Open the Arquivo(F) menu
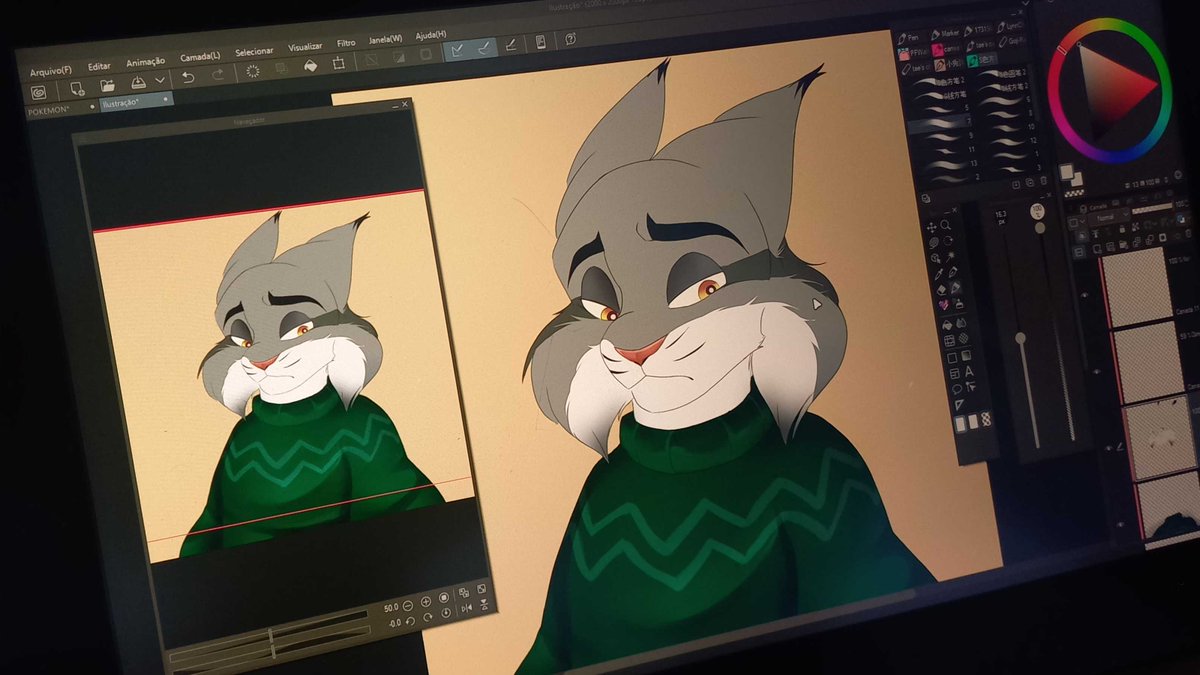 coord(51,71)
